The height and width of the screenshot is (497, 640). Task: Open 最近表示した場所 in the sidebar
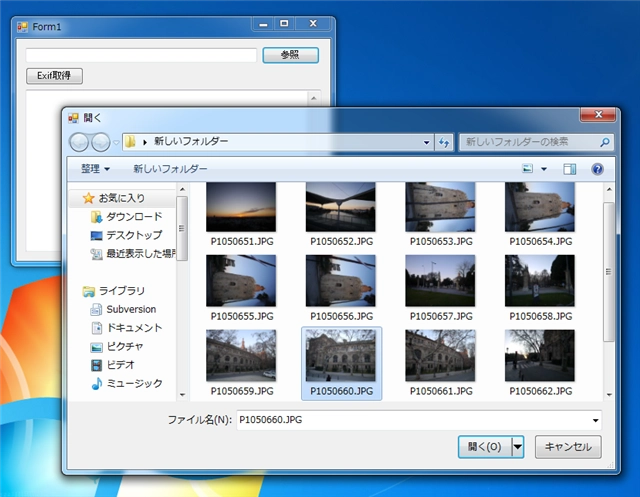[x=140, y=254]
